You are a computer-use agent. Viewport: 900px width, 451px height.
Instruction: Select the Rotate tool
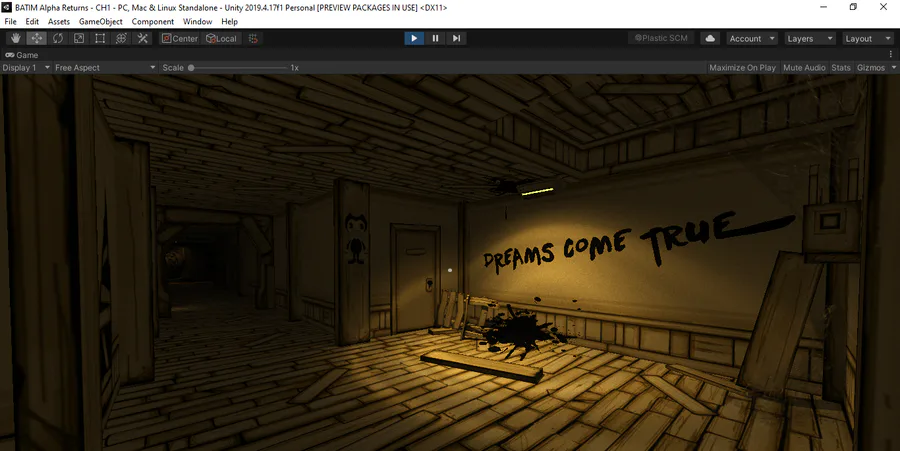(58, 38)
